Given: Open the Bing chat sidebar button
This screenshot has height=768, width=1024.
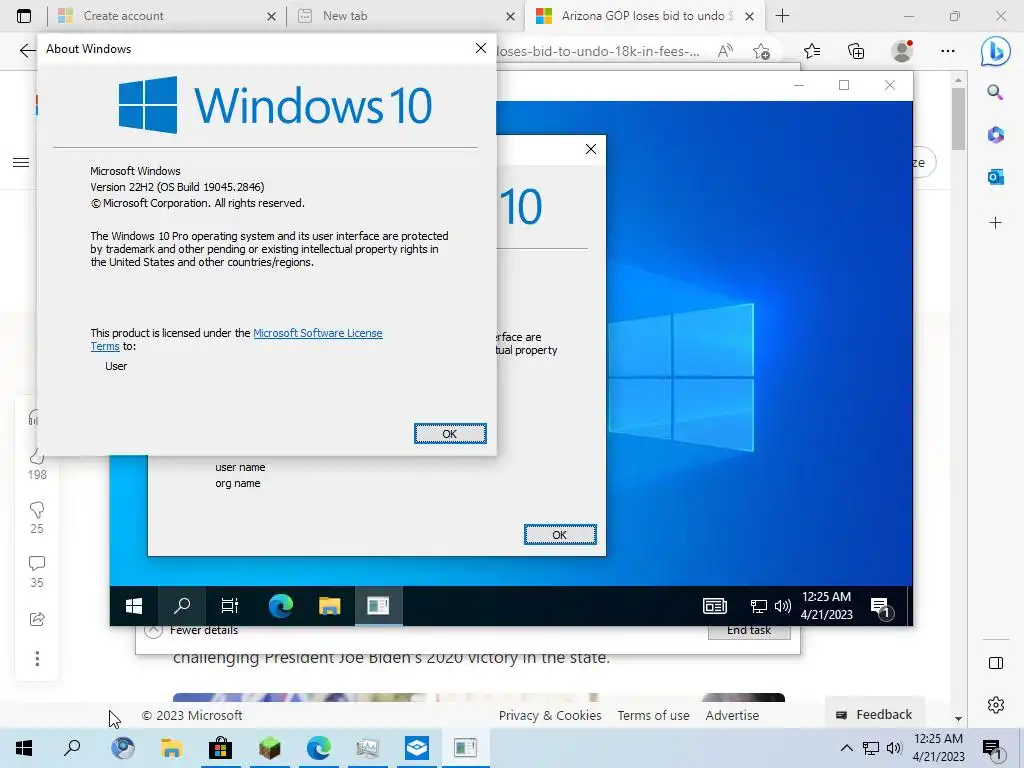Looking at the screenshot, I should coord(995,51).
